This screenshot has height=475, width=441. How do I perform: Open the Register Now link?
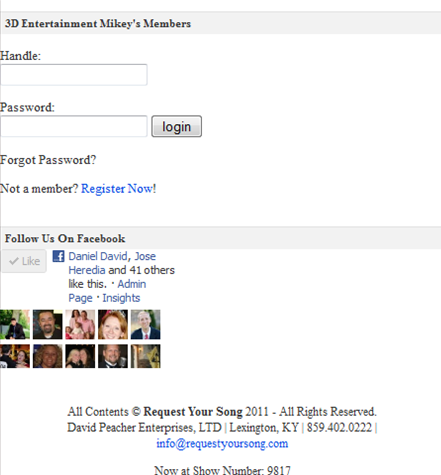click(118, 189)
